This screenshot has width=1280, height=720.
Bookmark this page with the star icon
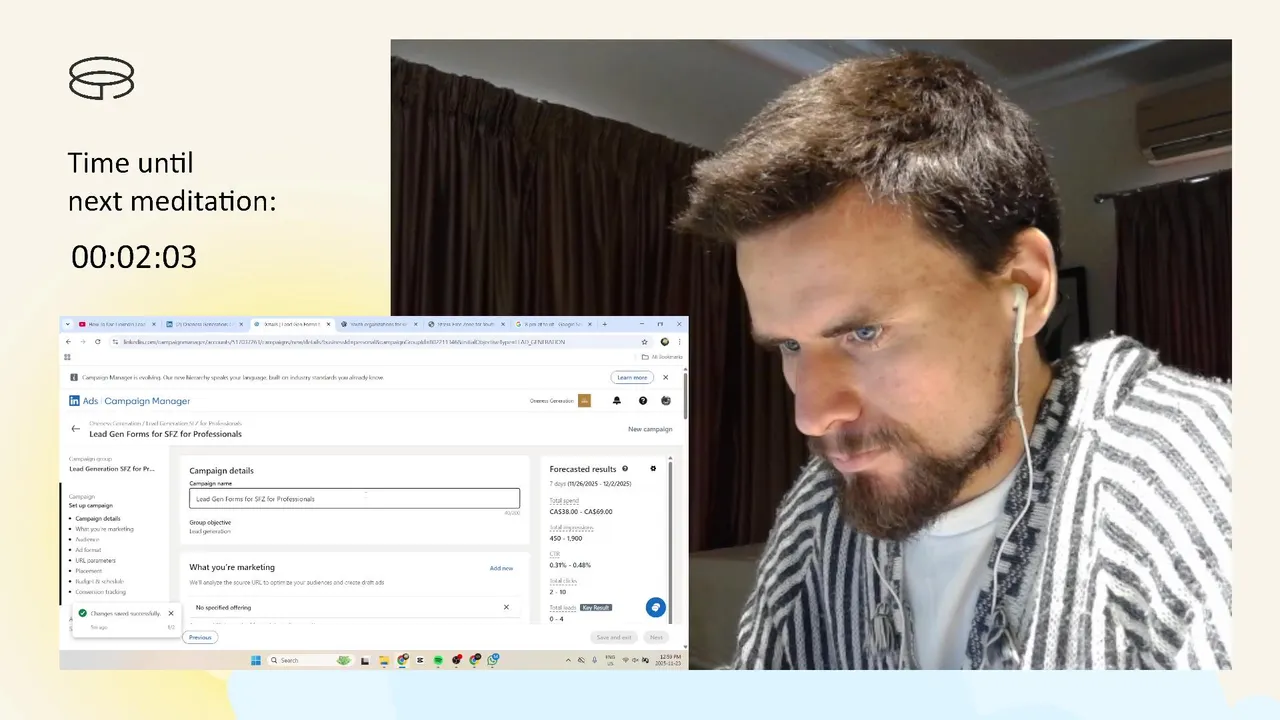[644, 341]
